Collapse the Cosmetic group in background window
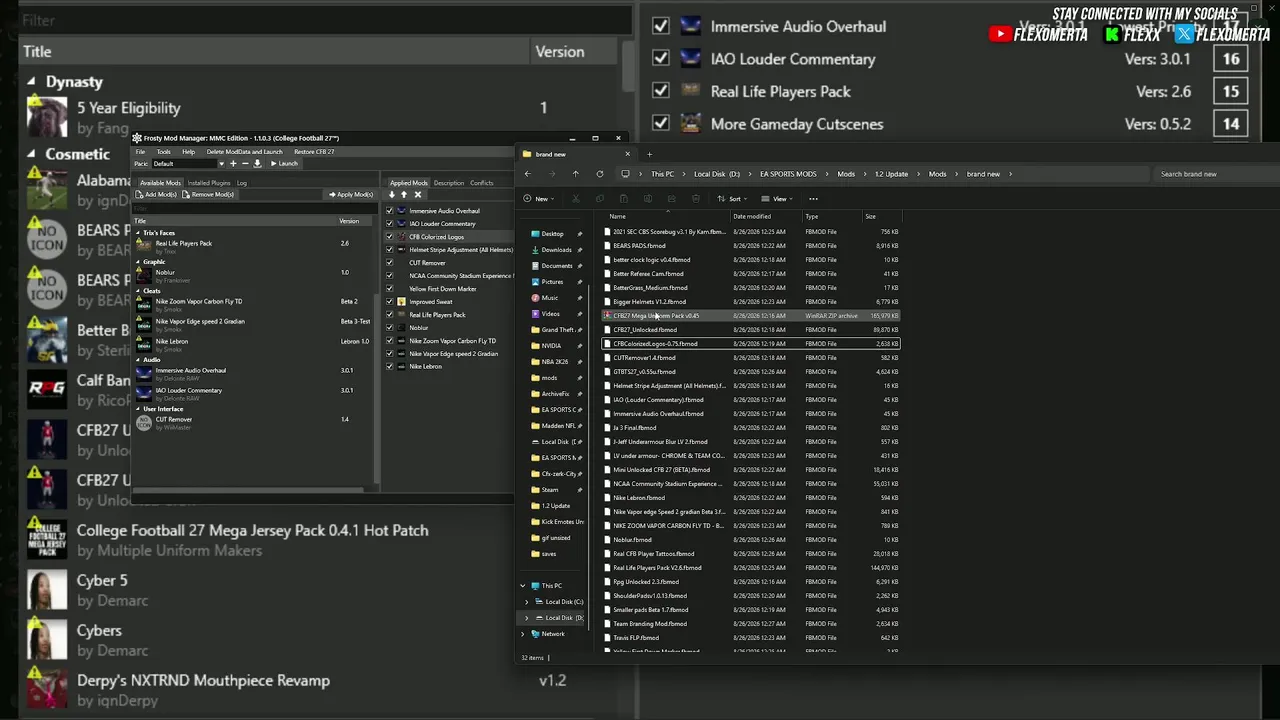Viewport: 1280px width, 720px height. [x=31, y=154]
